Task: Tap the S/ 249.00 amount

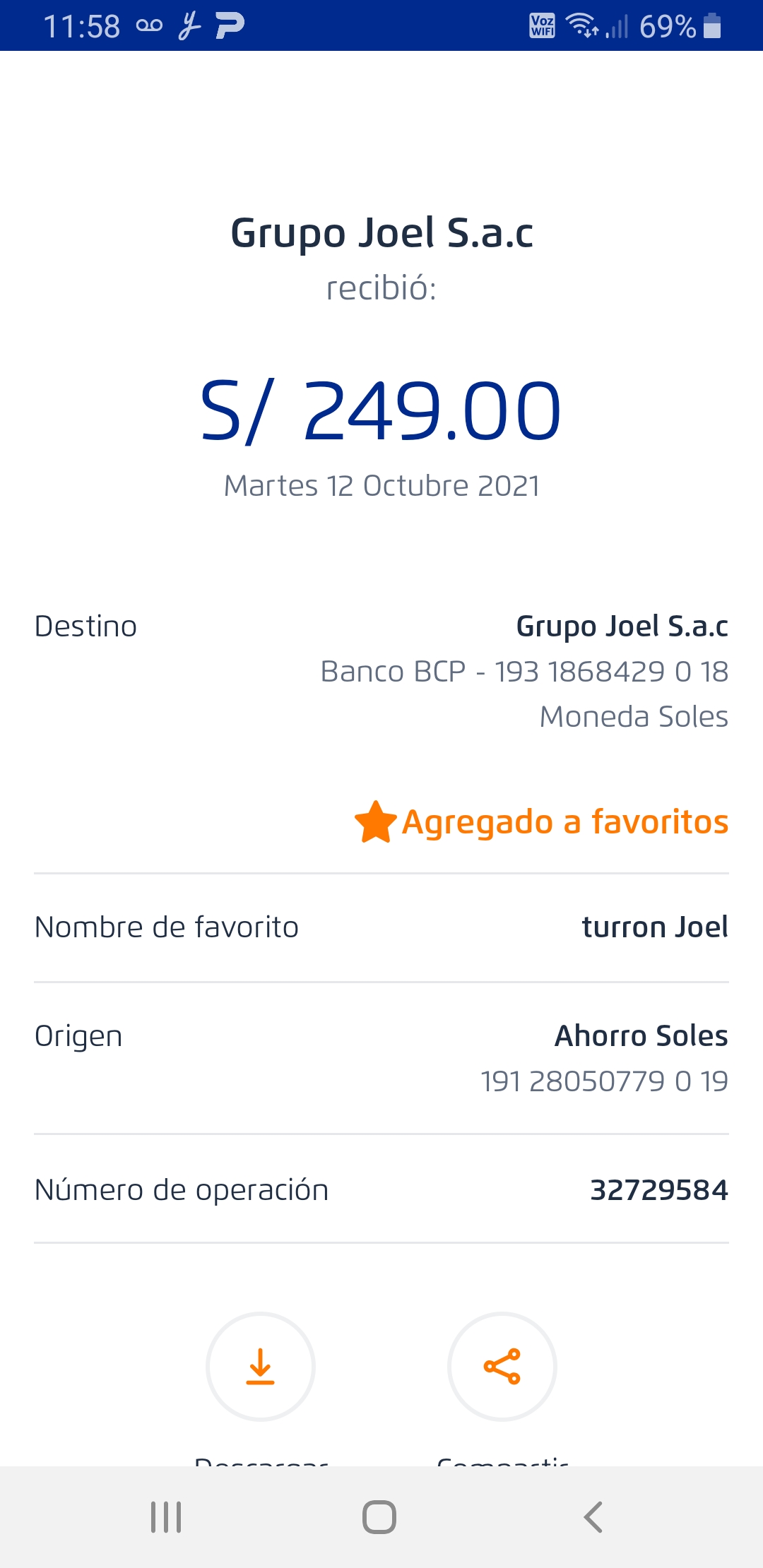Action: pos(381,411)
